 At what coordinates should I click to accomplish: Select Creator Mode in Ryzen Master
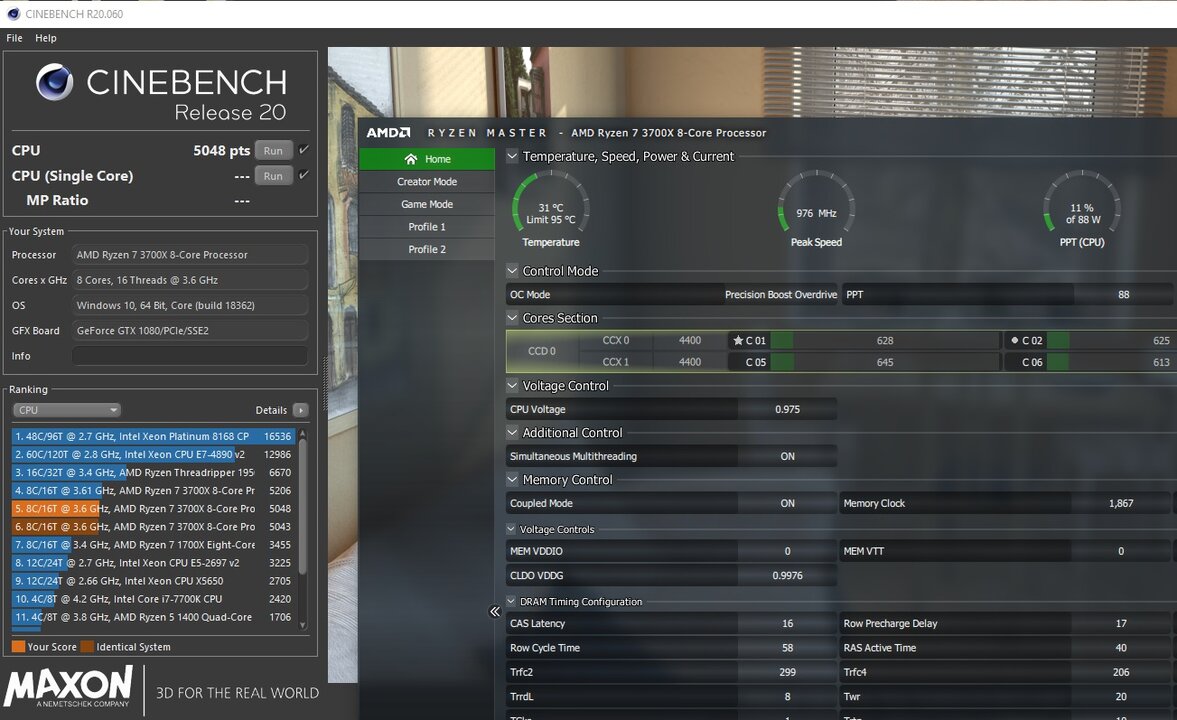426,182
